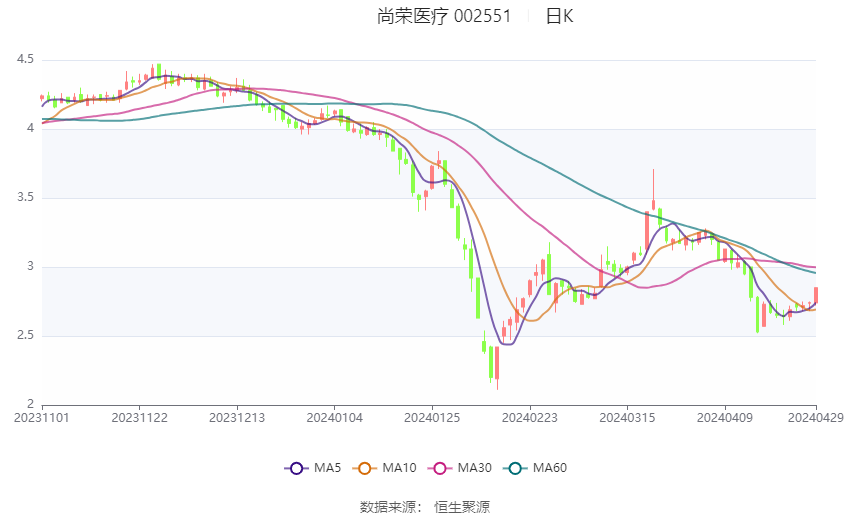Click the 20240315 date axis label
The height and width of the screenshot is (517, 850).
[627, 416]
